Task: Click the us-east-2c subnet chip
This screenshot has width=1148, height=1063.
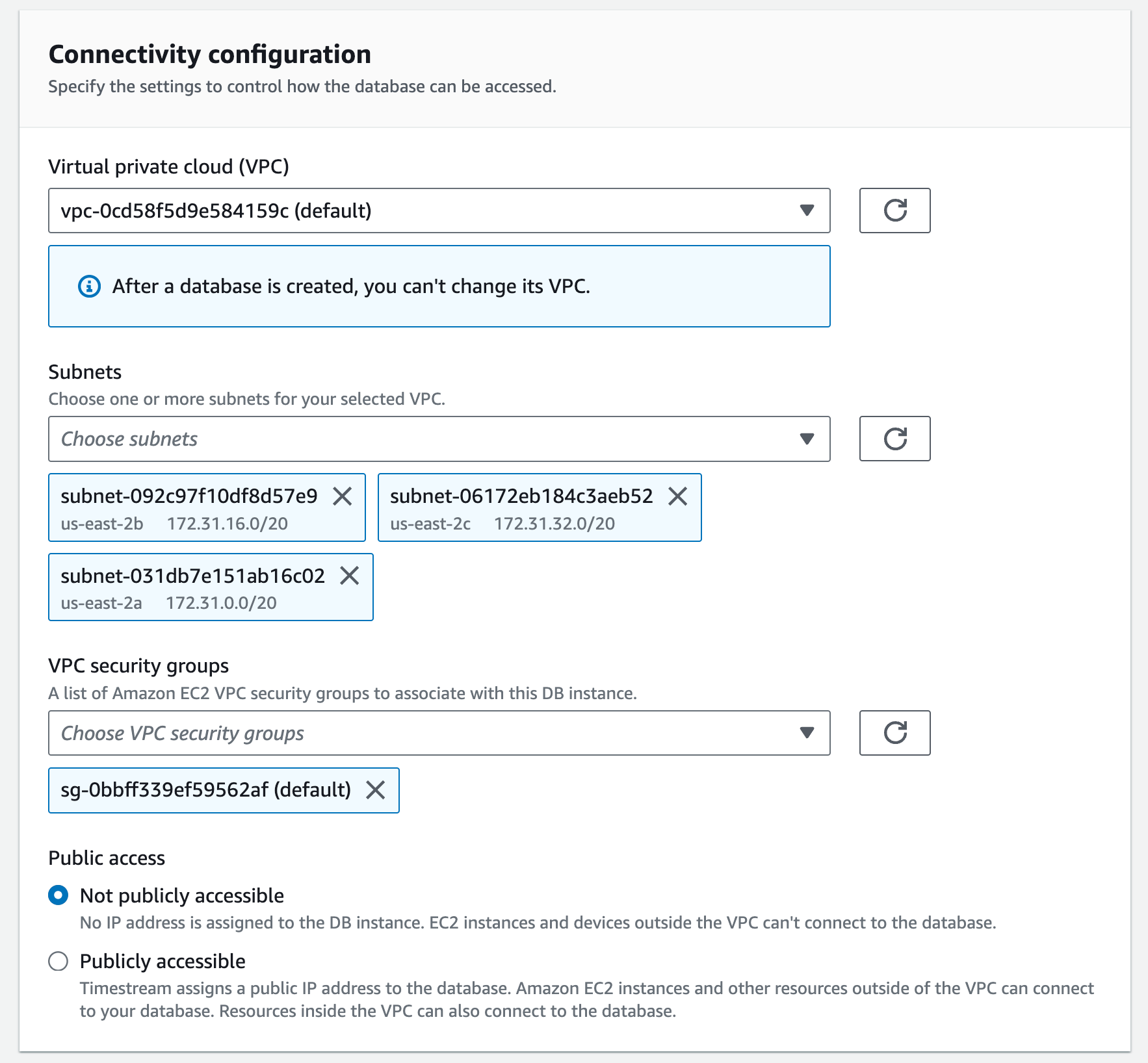Action: (520, 508)
